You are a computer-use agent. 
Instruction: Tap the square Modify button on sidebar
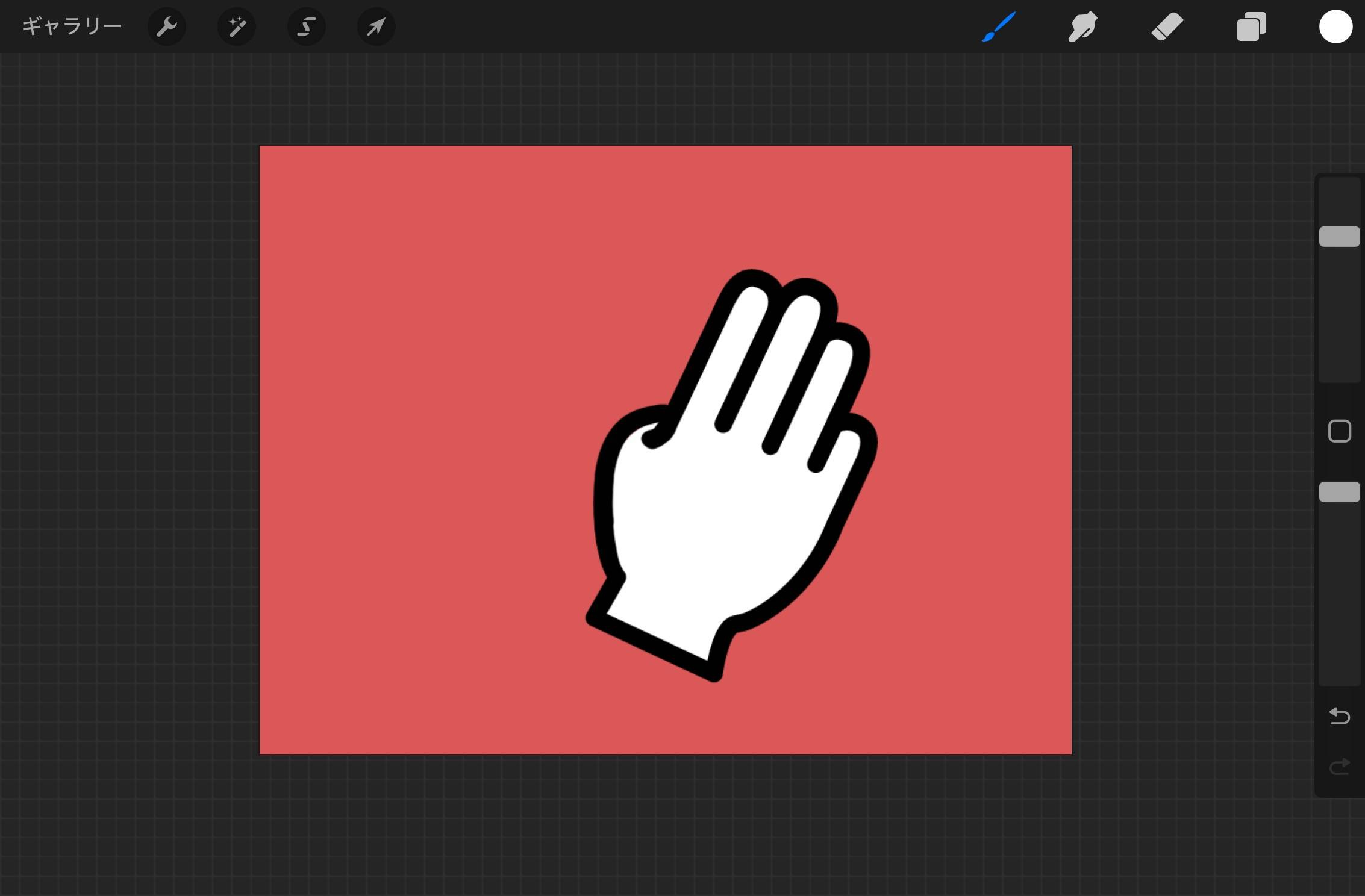[1339, 431]
